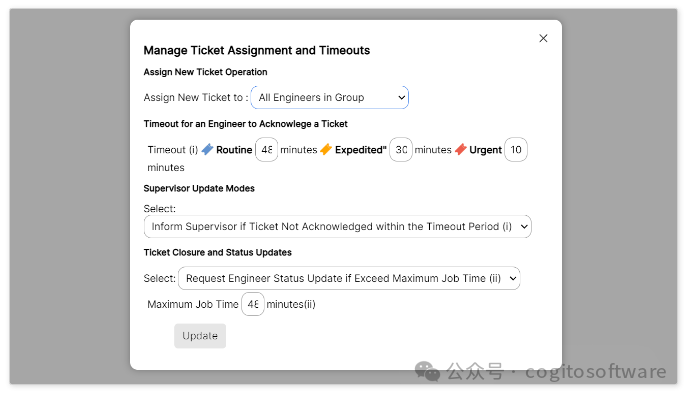Click the Maximum Job Time input field
The height and width of the screenshot is (399, 689).
coord(253,304)
